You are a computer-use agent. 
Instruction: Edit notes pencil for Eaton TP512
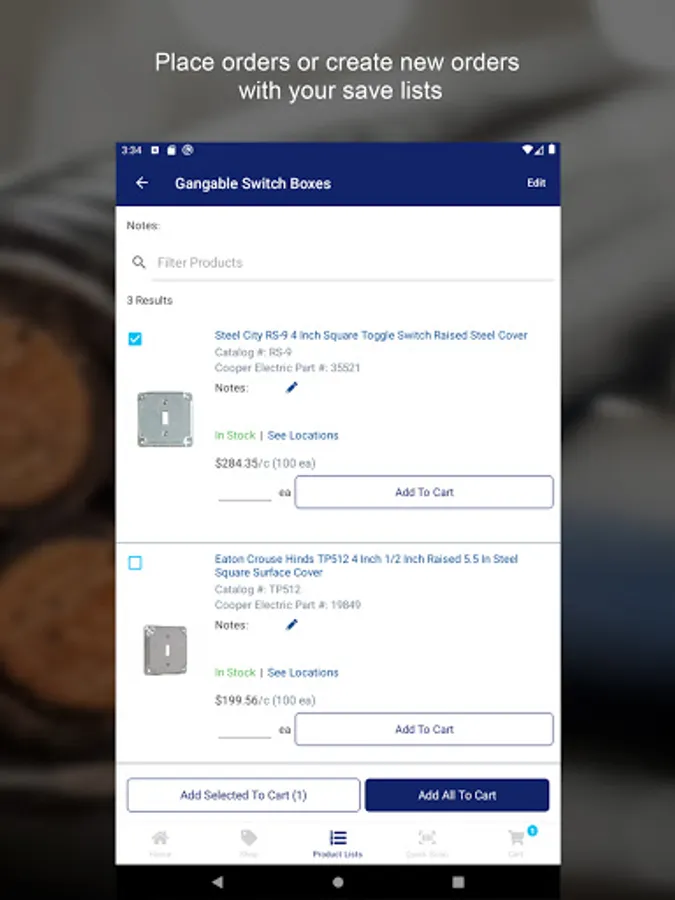(292, 625)
